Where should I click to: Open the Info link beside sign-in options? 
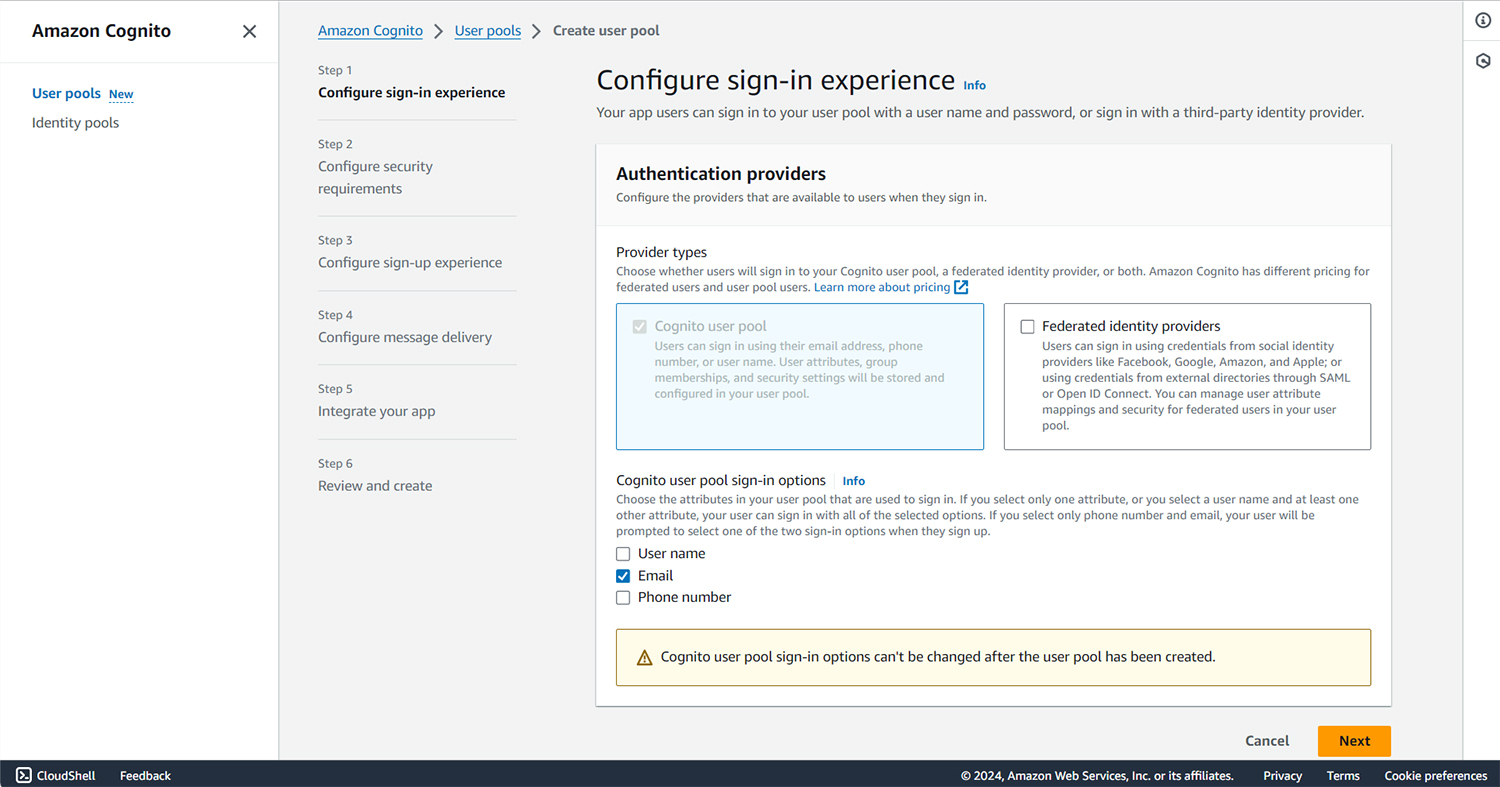(x=853, y=481)
